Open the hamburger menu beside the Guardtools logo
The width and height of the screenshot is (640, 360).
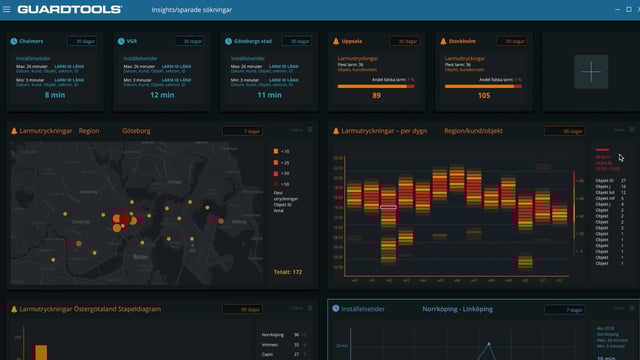point(7,9)
